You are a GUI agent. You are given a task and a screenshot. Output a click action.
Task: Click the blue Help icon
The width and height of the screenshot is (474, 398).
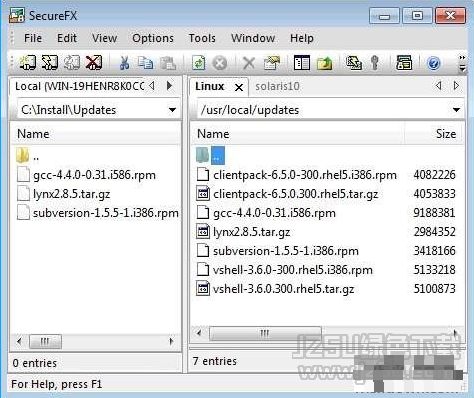click(434, 63)
